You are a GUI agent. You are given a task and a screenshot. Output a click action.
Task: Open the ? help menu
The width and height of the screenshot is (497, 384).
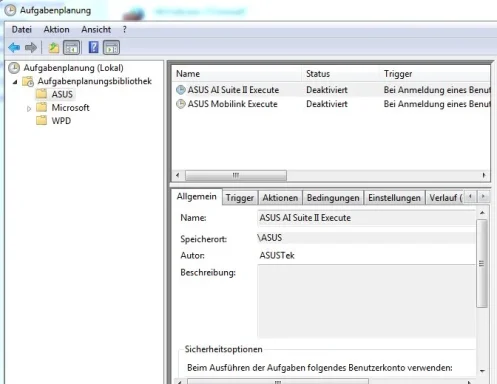point(124,29)
